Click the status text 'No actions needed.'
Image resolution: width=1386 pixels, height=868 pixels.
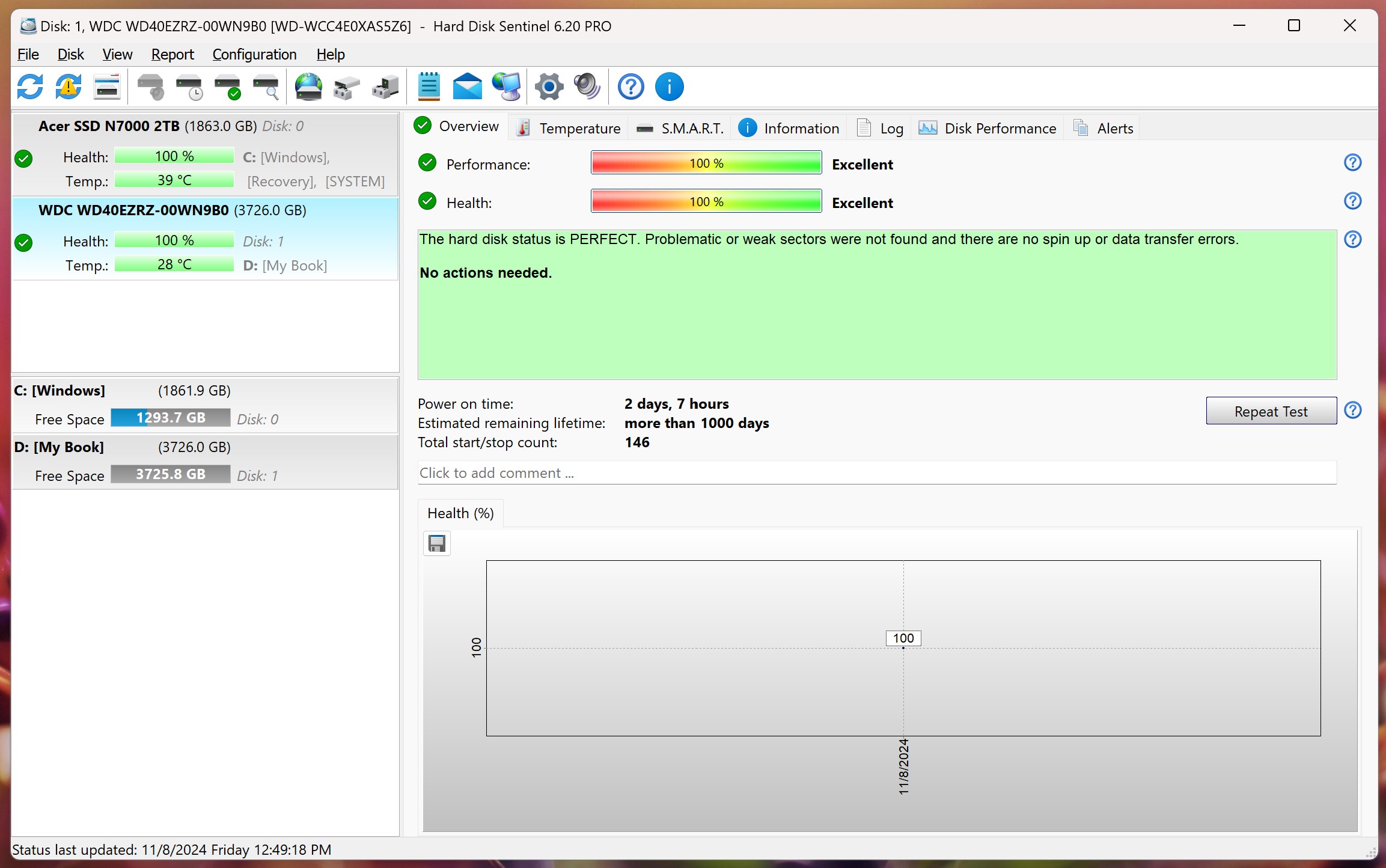[x=486, y=273]
